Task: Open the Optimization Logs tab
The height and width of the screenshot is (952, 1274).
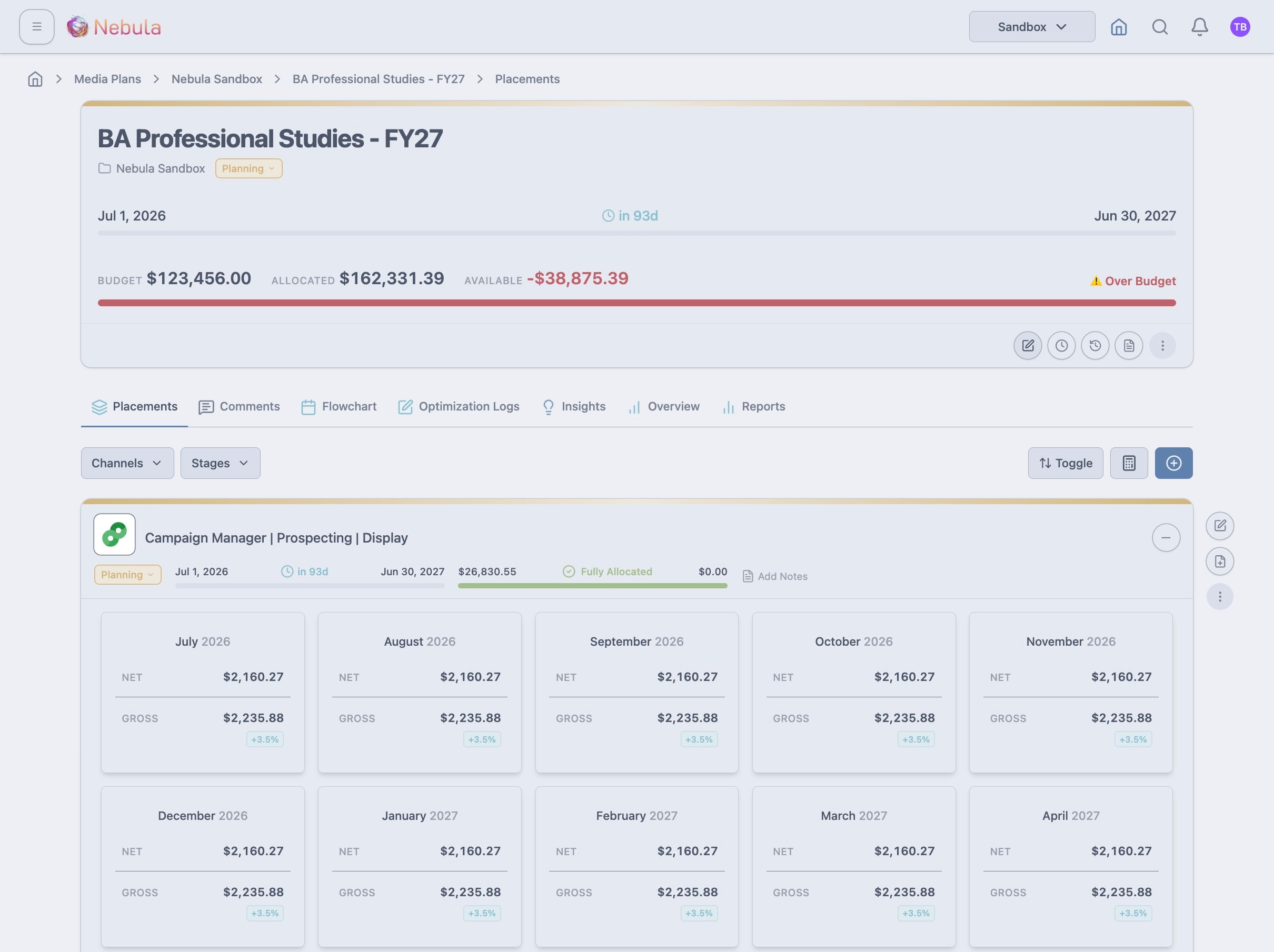Action: 459,407
